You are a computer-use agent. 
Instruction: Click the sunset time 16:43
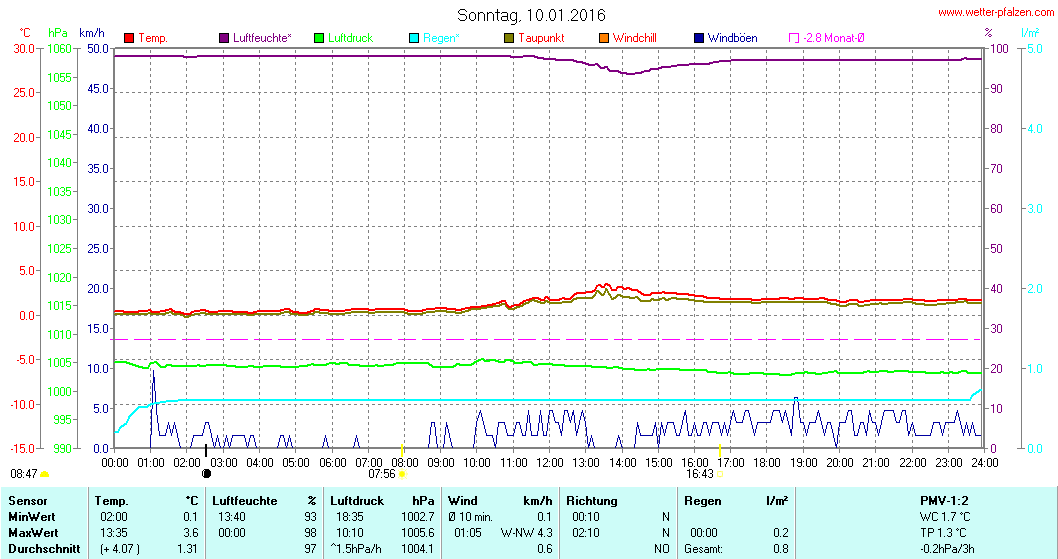point(700,474)
